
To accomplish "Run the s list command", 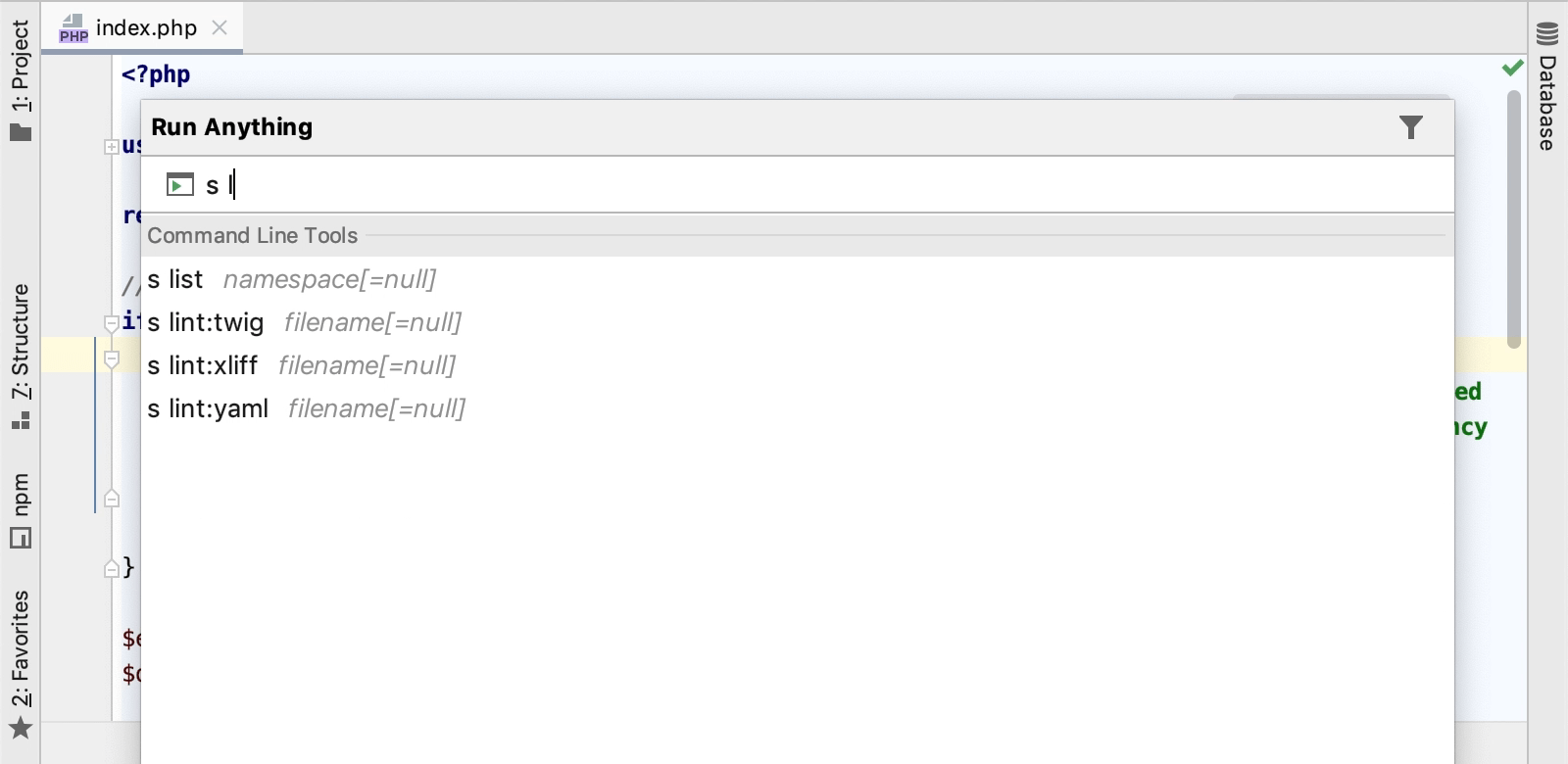I will (176, 279).
